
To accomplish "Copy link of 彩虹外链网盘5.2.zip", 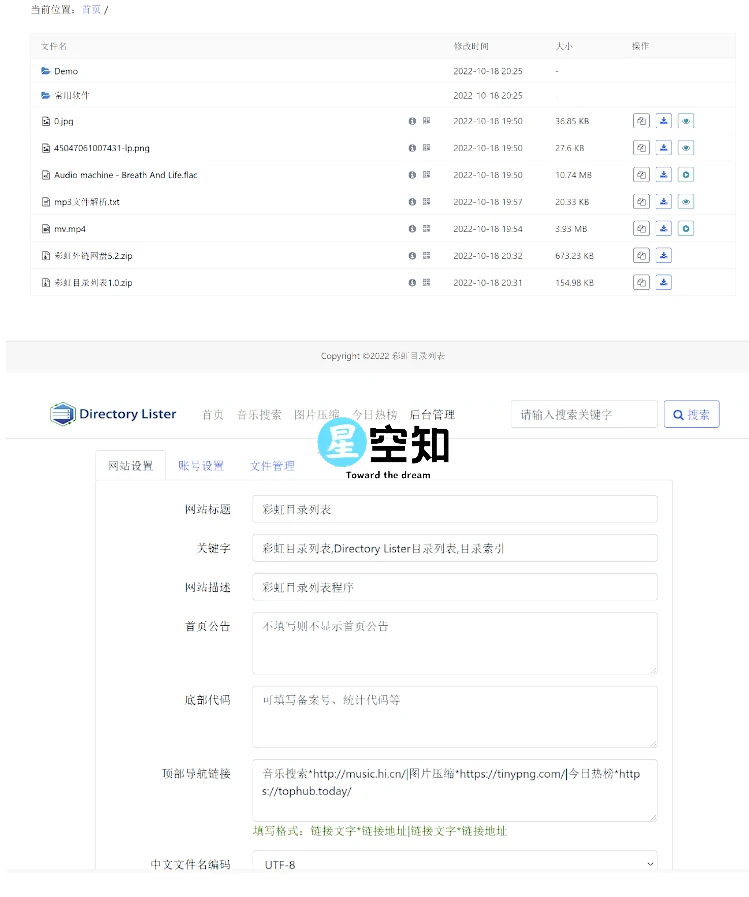I will 641,255.
